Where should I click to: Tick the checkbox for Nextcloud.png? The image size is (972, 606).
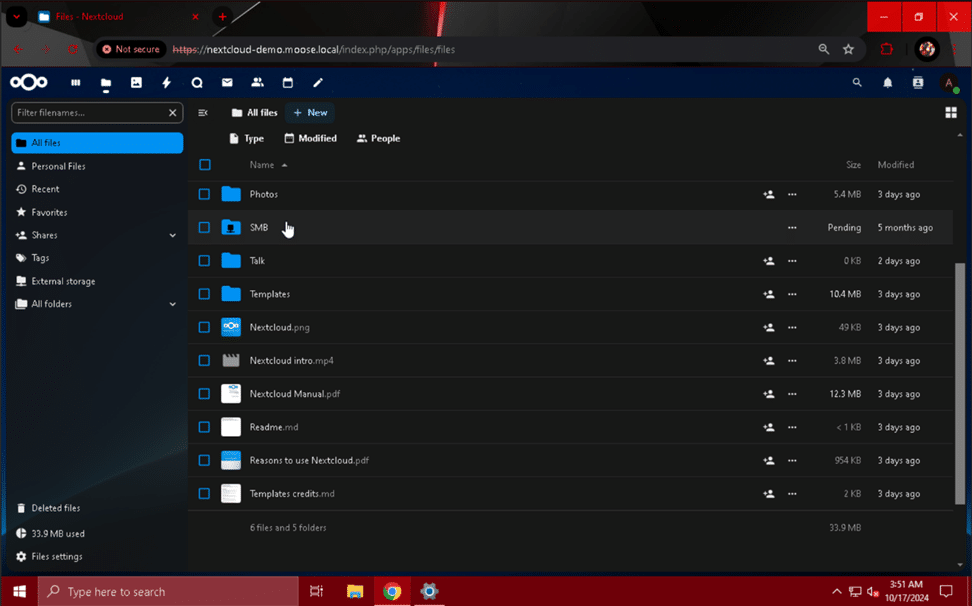(x=204, y=327)
